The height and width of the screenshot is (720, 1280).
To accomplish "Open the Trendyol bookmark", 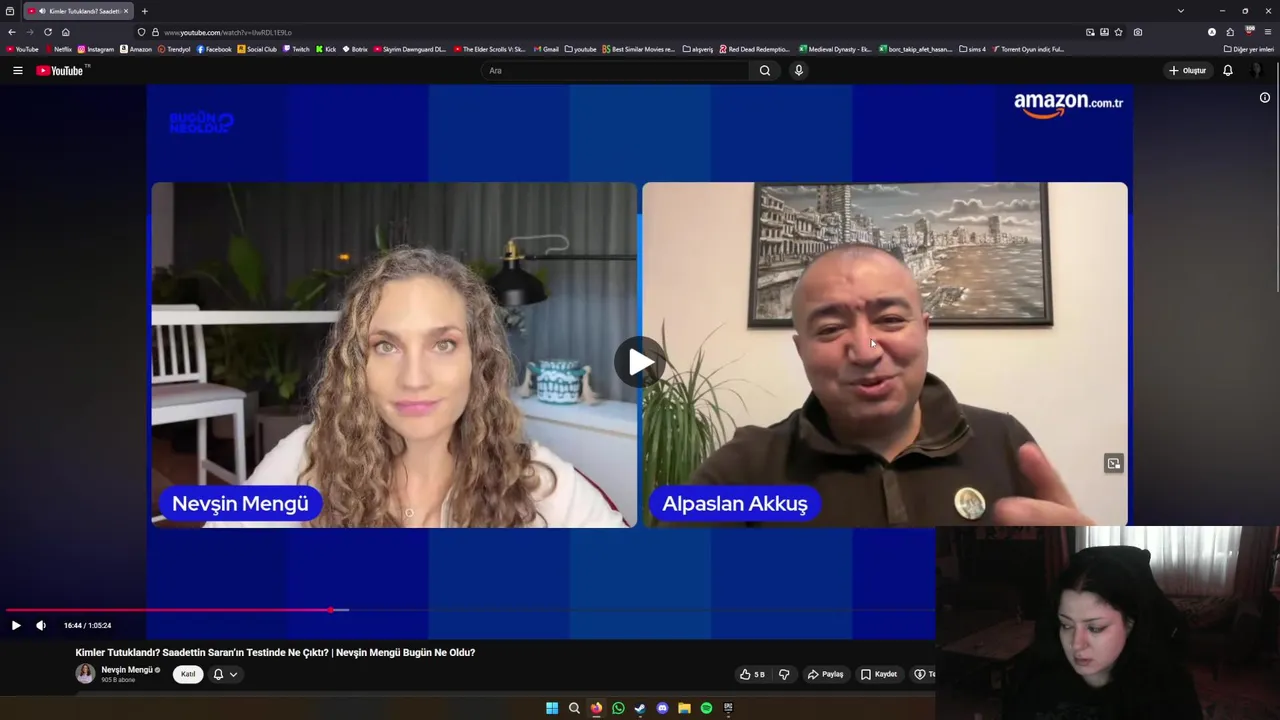I will pyautogui.click(x=174, y=49).
